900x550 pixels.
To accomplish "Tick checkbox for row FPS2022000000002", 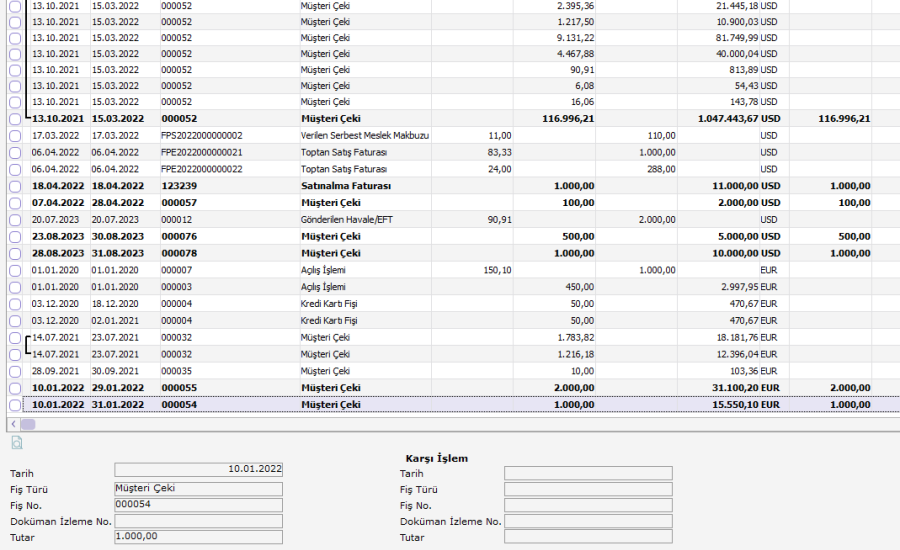I will pyautogui.click(x=14, y=135).
